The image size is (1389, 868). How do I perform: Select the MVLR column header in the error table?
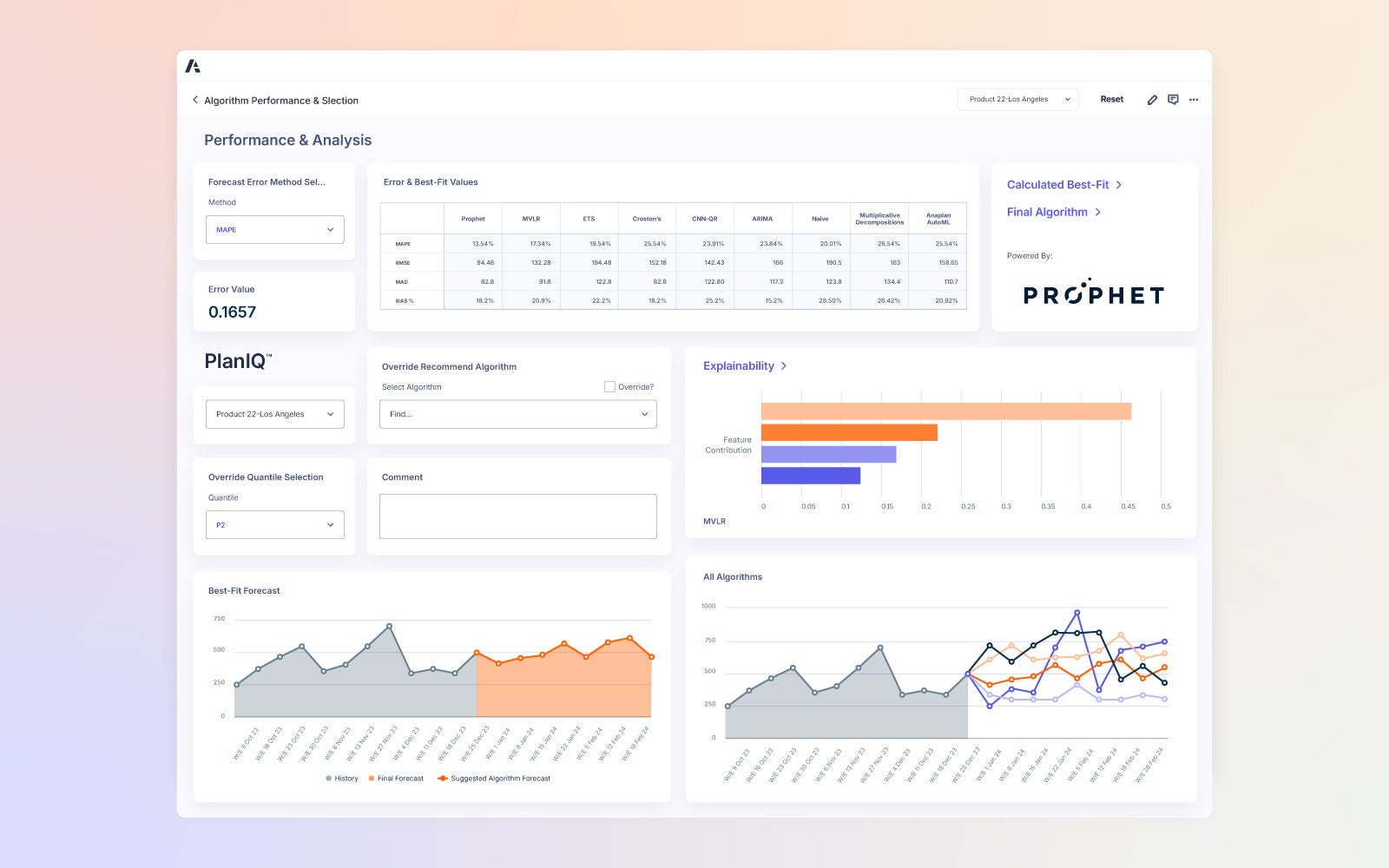530,219
